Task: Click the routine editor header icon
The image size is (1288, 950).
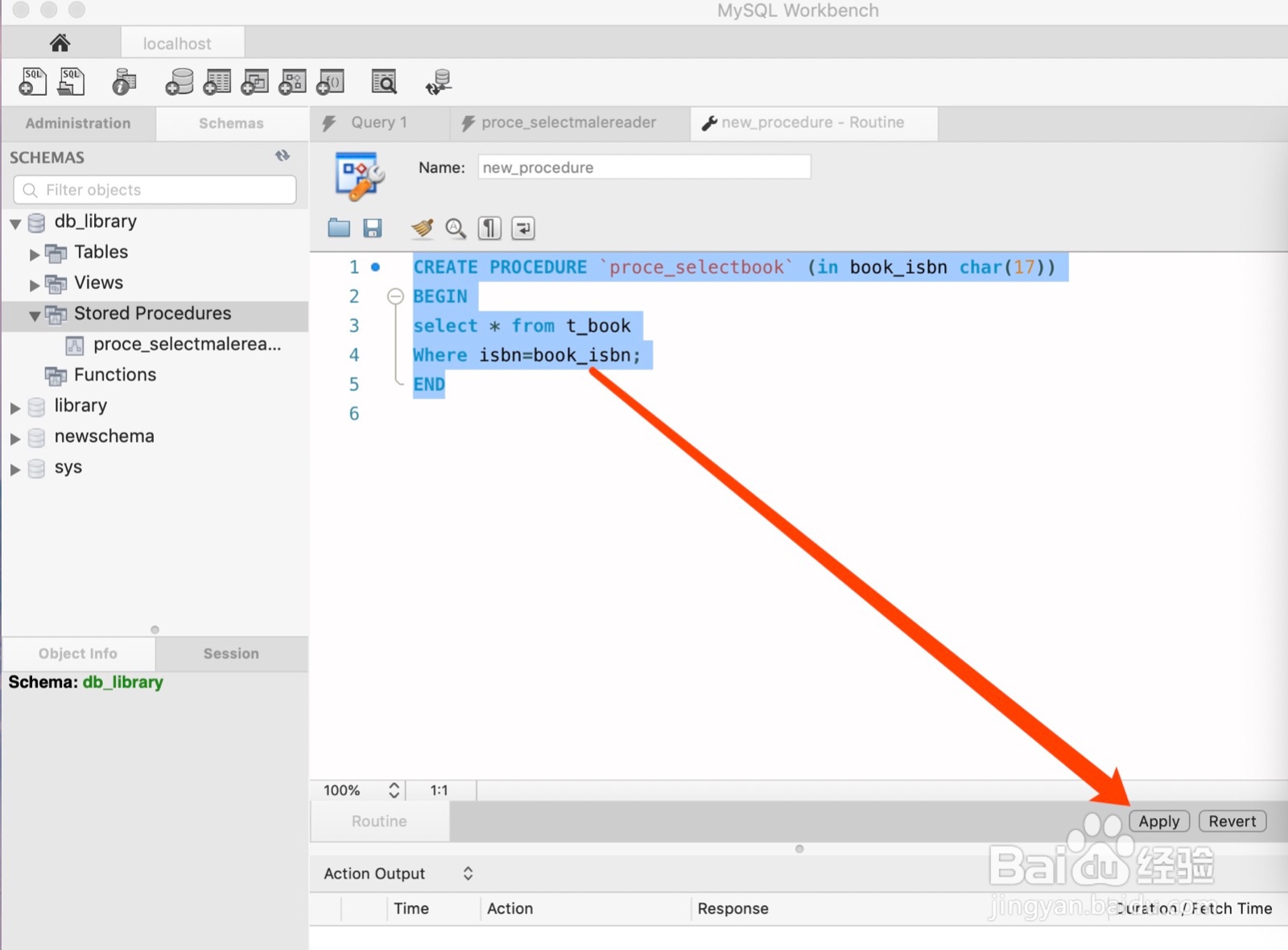Action: pyautogui.click(x=359, y=176)
